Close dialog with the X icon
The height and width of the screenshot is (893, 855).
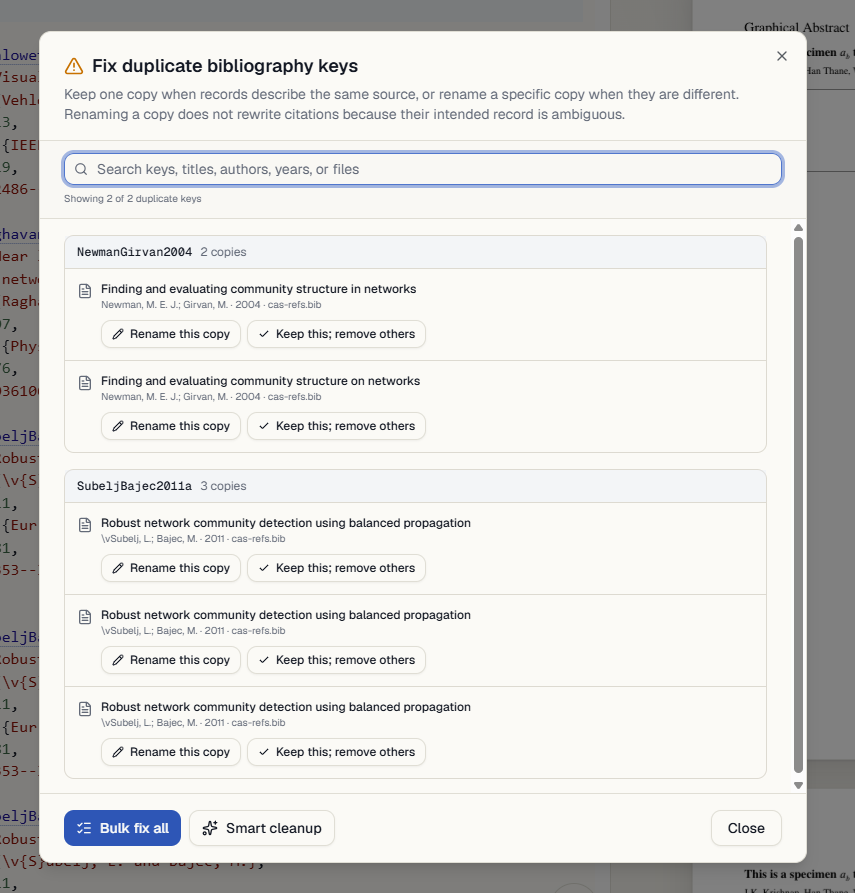coord(782,56)
